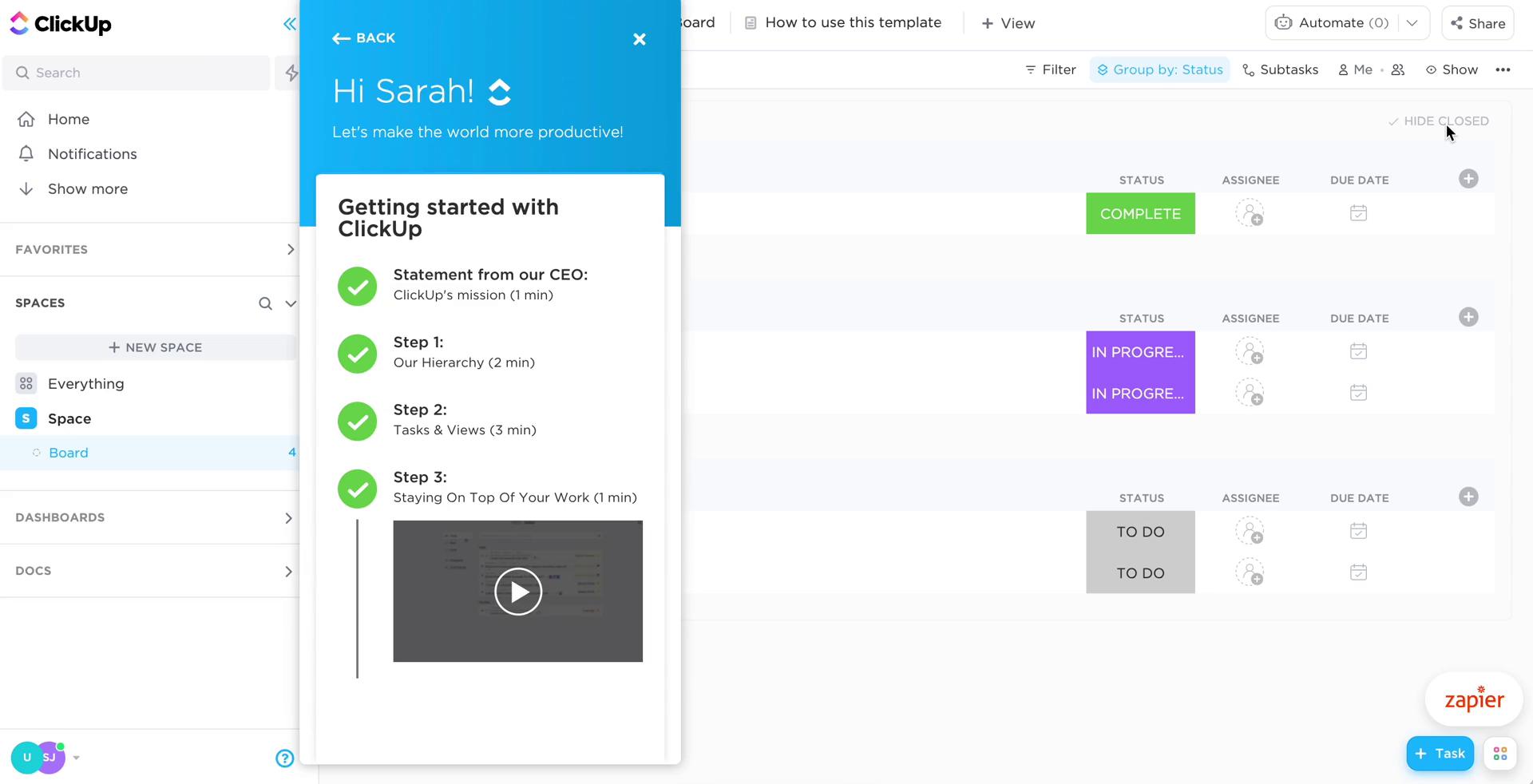
Task: Click the lightning bolt quick action icon
Action: click(x=291, y=73)
